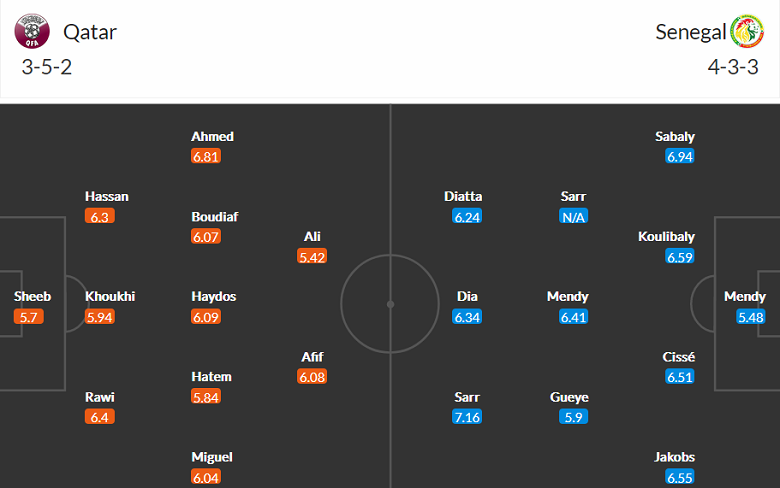
Task: Select Qatar goalkeeper Sheeb
Action: (x=32, y=297)
